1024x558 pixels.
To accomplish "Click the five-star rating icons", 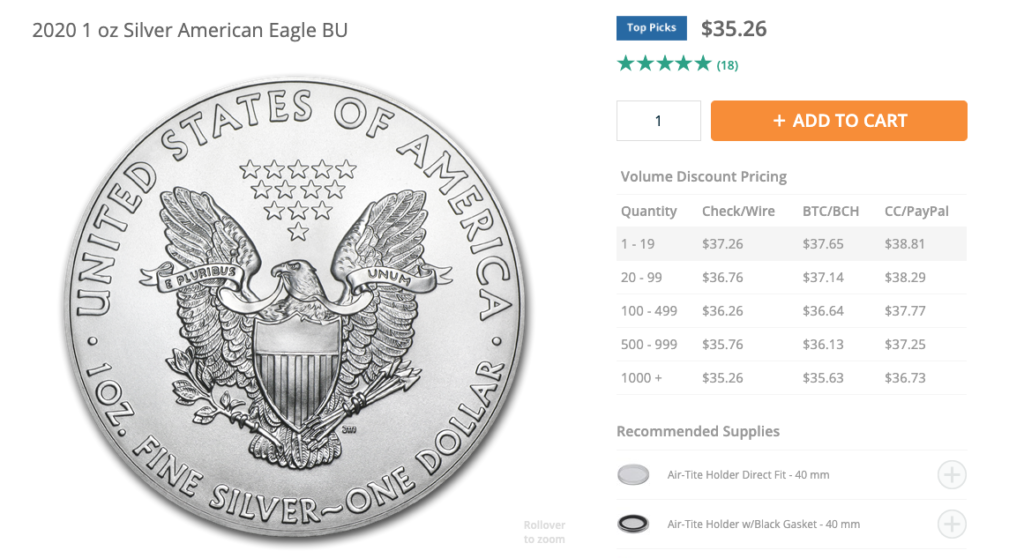I will coord(664,64).
